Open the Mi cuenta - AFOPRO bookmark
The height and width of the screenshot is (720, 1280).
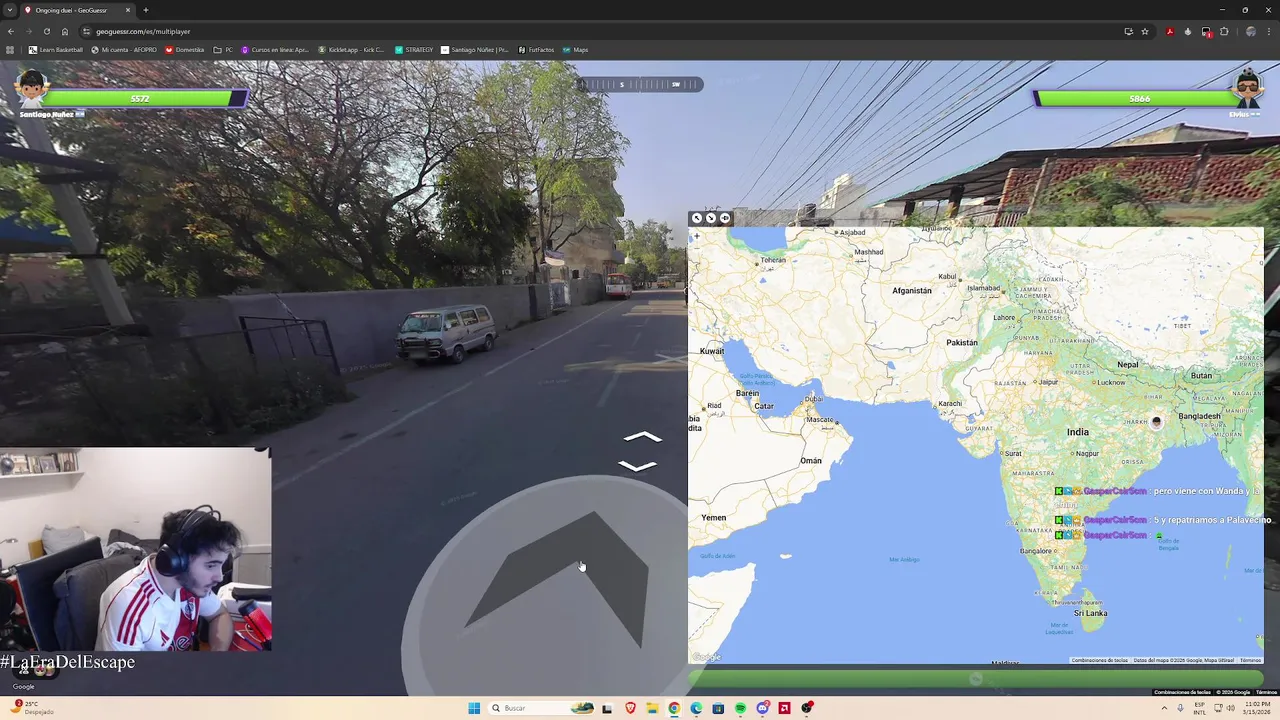(x=124, y=50)
